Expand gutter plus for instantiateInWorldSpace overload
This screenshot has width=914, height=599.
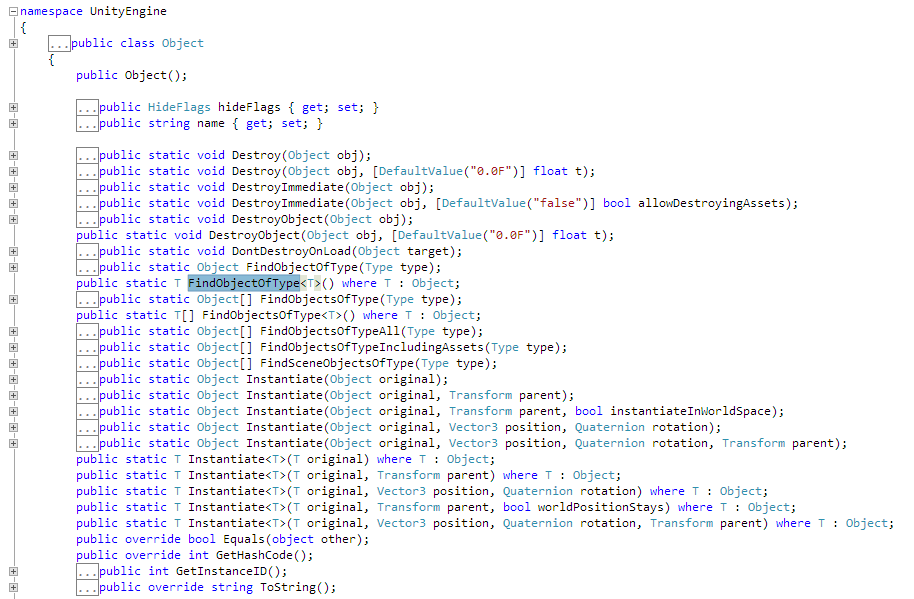(13, 411)
